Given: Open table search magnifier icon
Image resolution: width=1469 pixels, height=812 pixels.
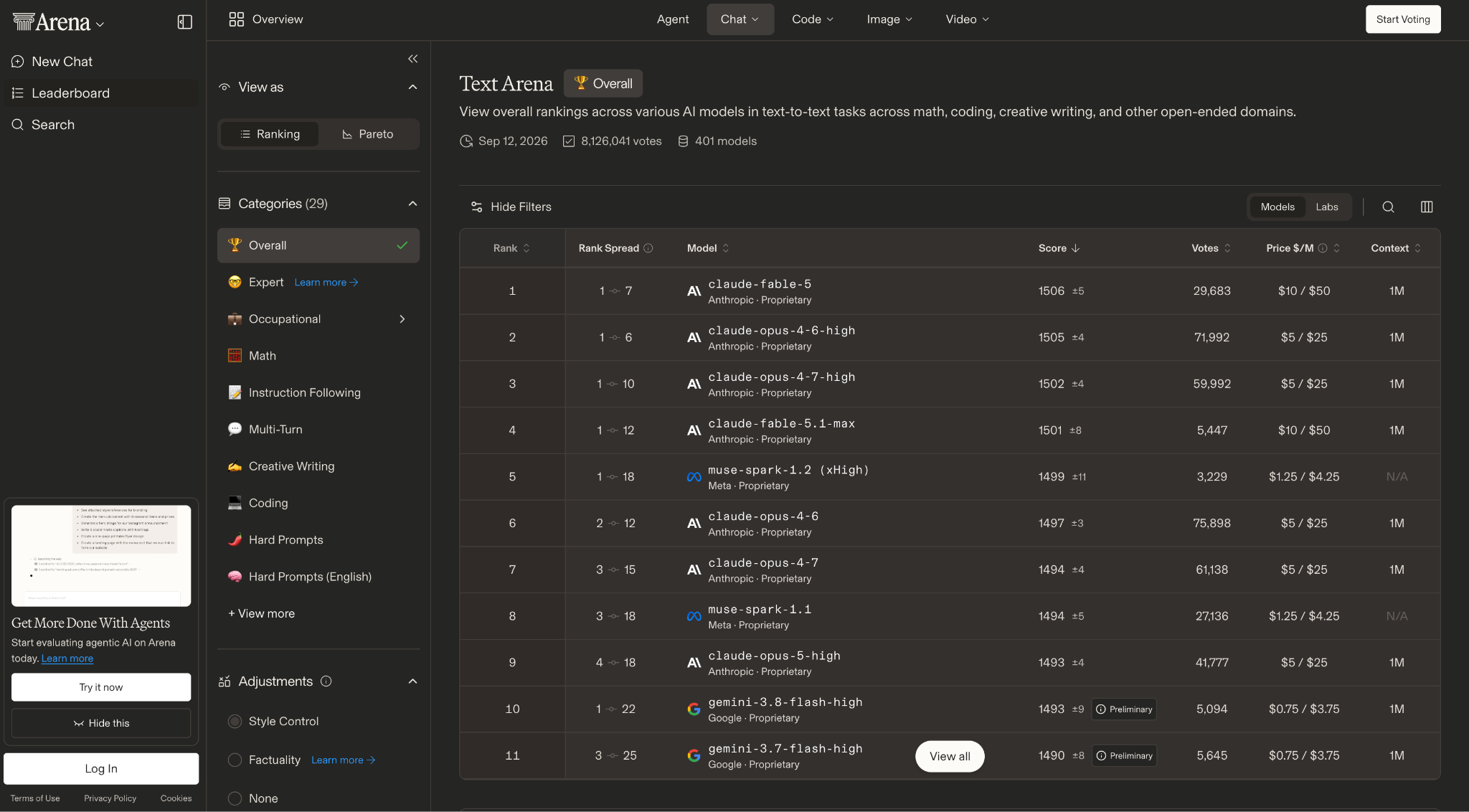Looking at the screenshot, I should pos(1388,207).
